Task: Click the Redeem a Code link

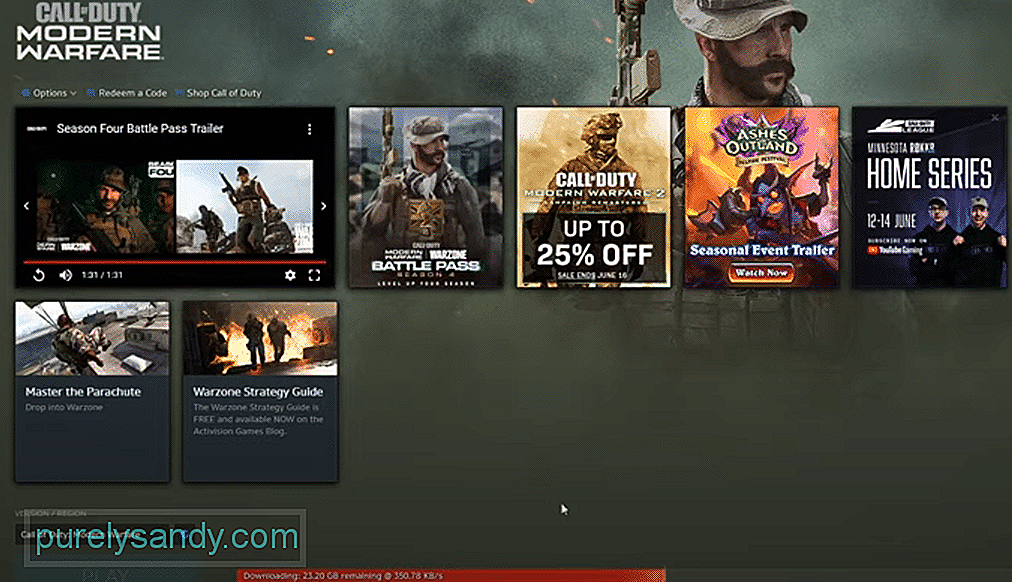Action: click(x=127, y=93)
